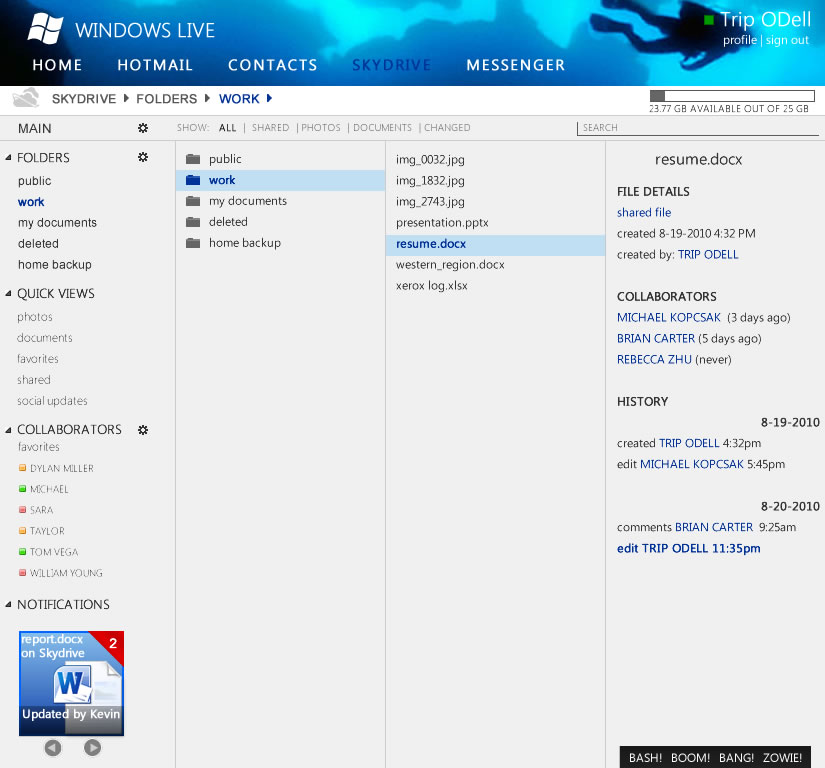Image resolution: width=825 pixels, height=768 pixels.
Task: Click William Young's red status icon
Action: pyautogui.click(x=22, y=573)
